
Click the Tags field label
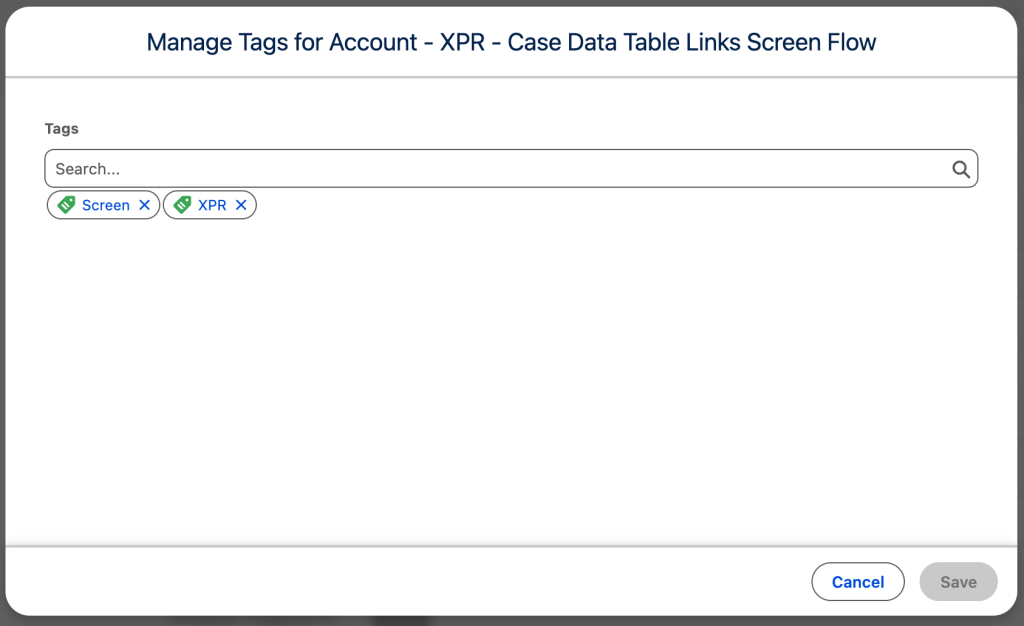(61, 129)
